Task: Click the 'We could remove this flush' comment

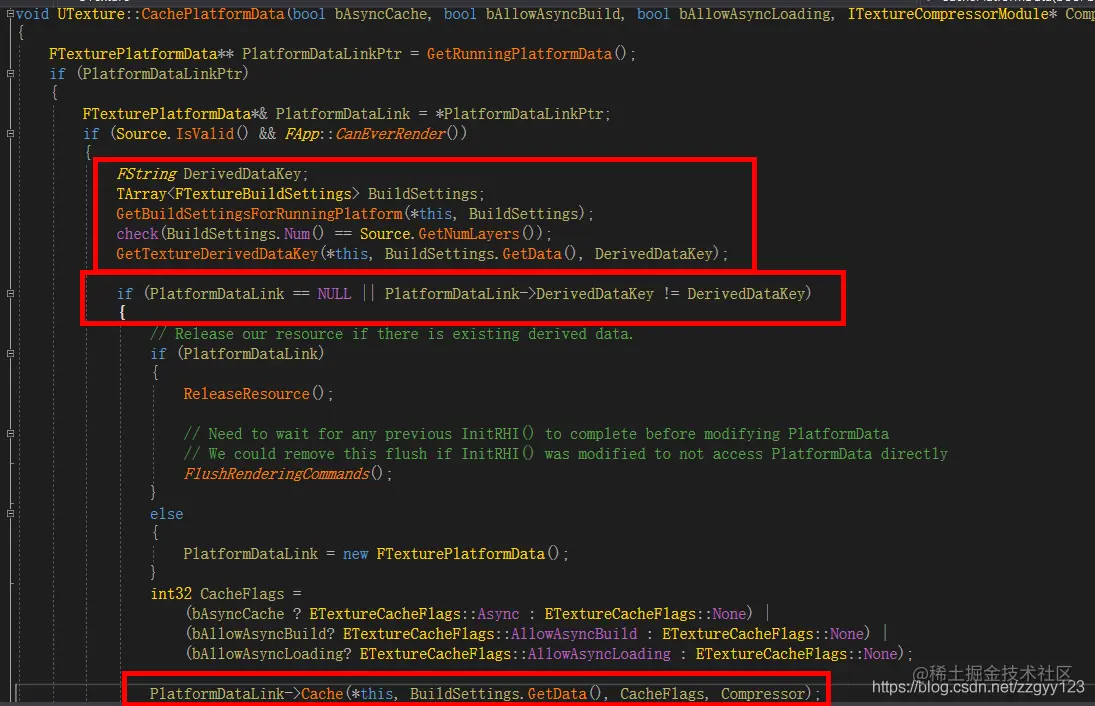Action: coord(565,454)
